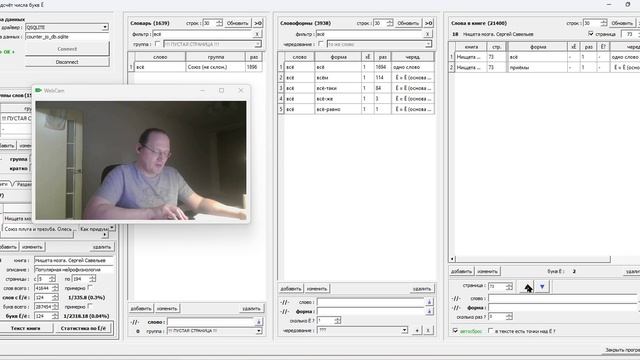Open the группа dropdown at Словарь bottom
Screen dimensions: 640x360
point(259,331)
